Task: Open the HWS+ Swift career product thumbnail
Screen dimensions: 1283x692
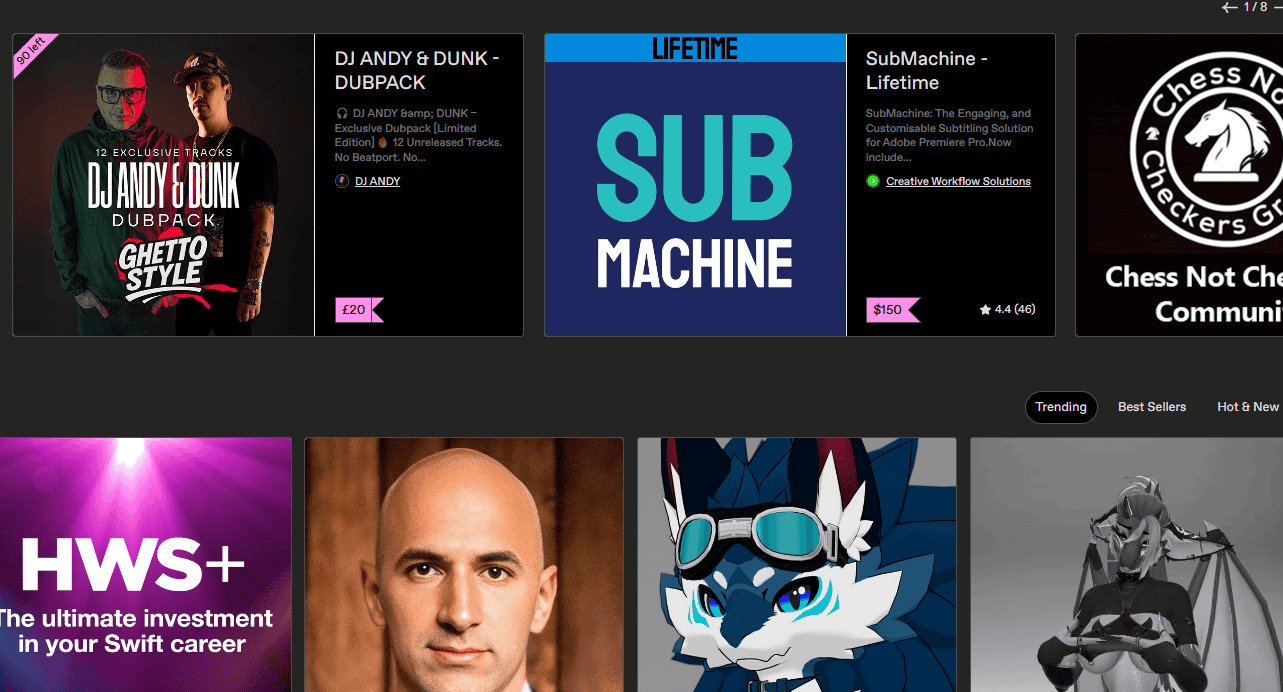Action: pyautogui.click(x=145, y=564)
